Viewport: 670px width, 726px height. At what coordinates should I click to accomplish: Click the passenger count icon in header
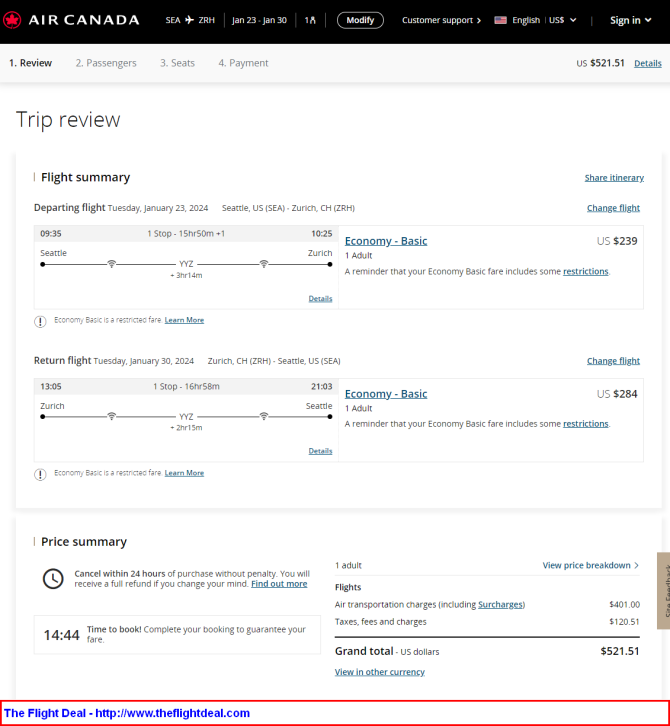(310, 20)
